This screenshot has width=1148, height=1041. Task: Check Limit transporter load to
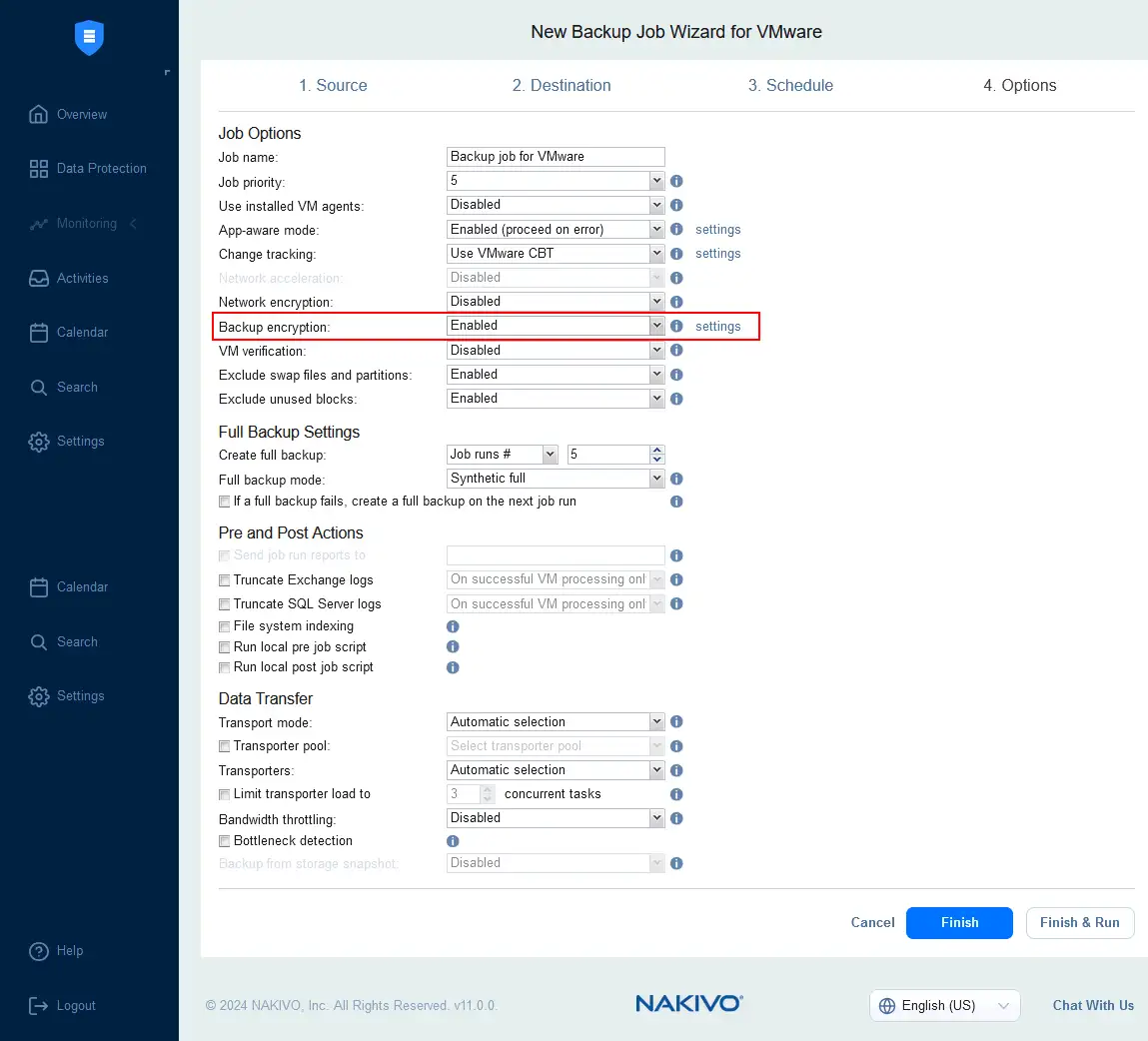[224, 794]
